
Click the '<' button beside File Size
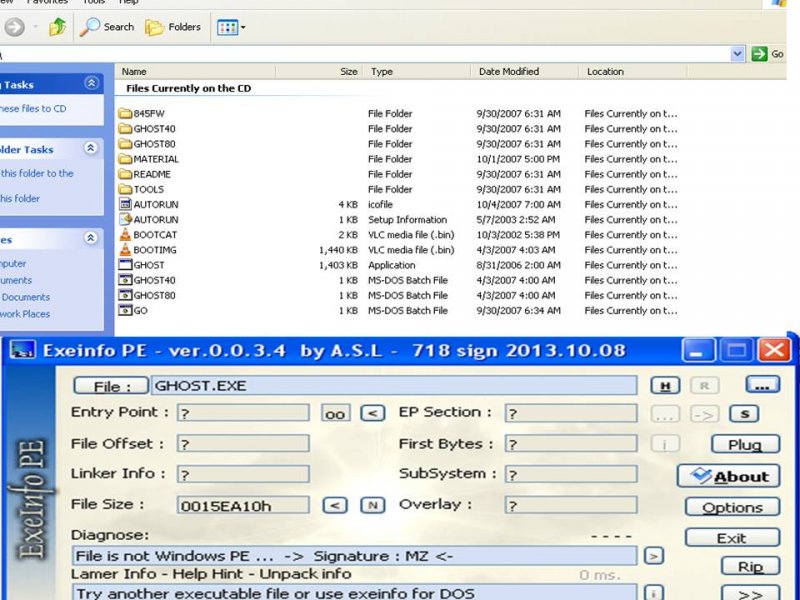tap(335, 505)
